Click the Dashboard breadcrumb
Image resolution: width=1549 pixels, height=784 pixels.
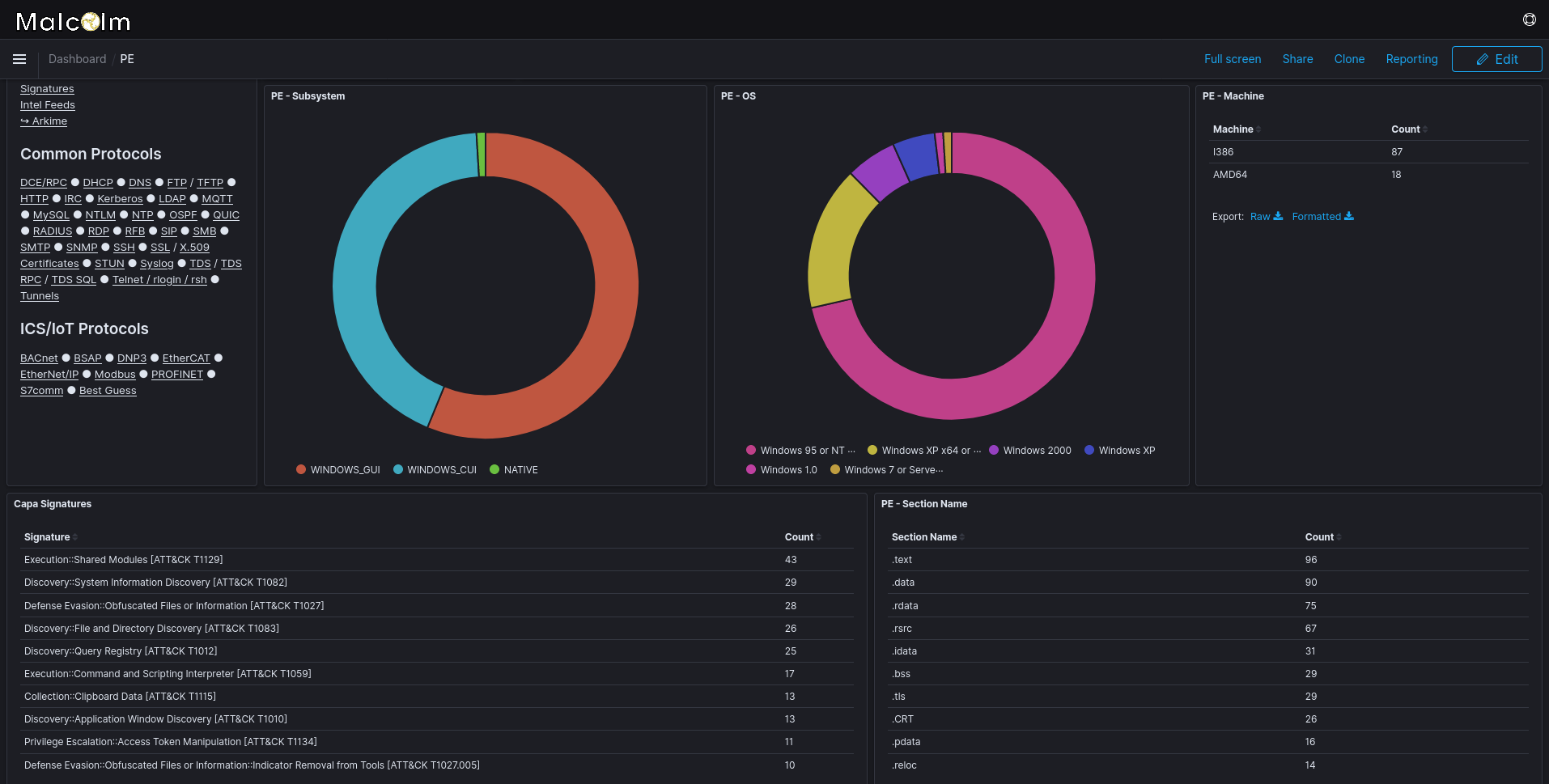(77, 58)
